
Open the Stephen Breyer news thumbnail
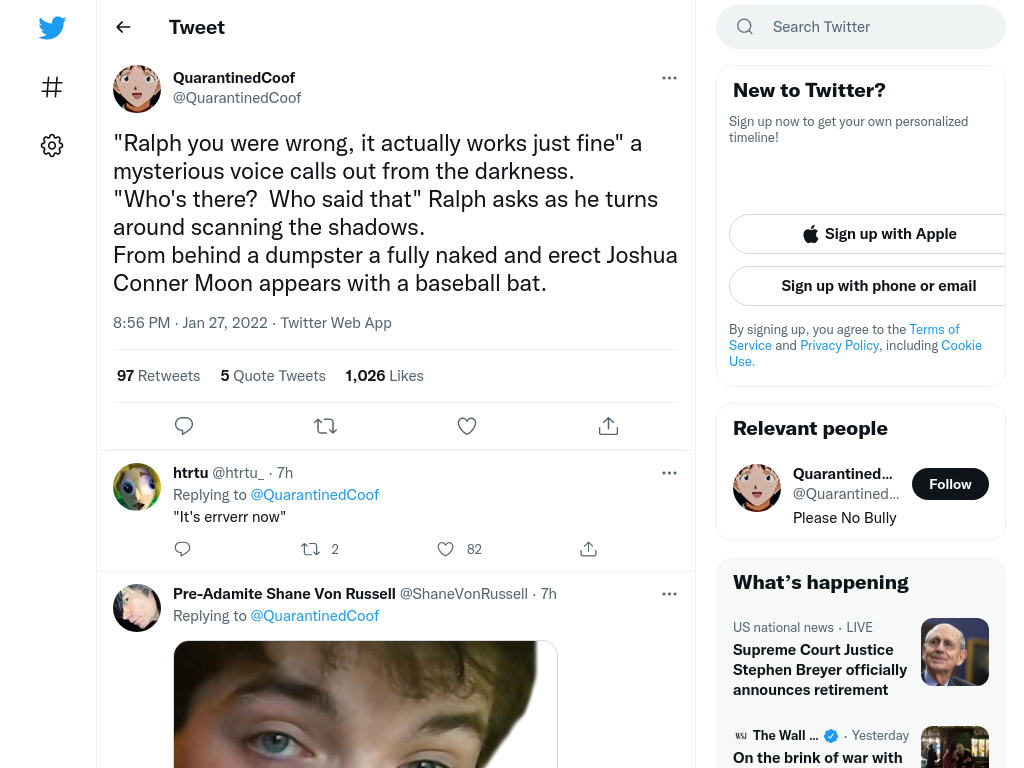[955, 652]
